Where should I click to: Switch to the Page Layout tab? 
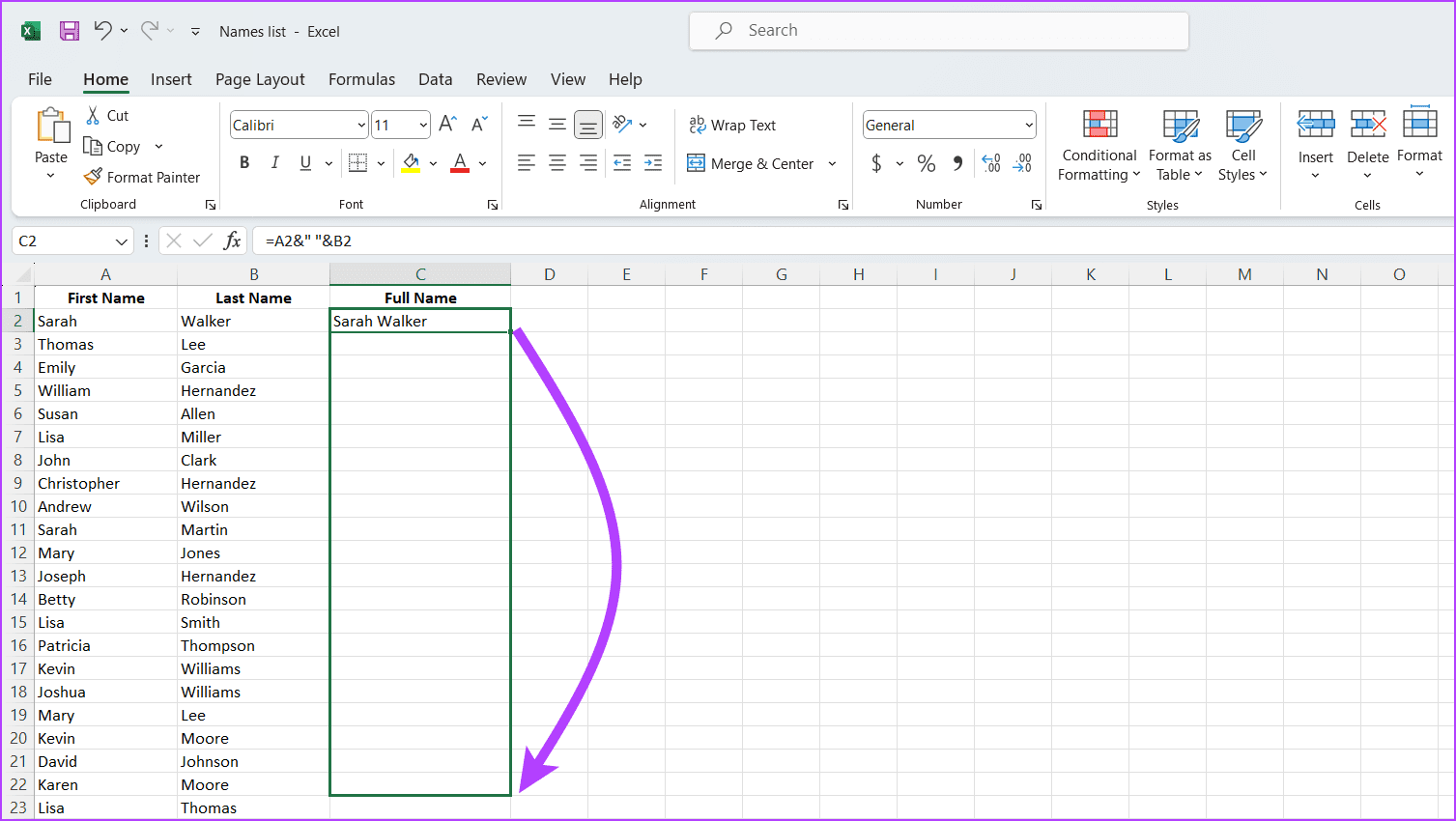click(x=260, y=79)
